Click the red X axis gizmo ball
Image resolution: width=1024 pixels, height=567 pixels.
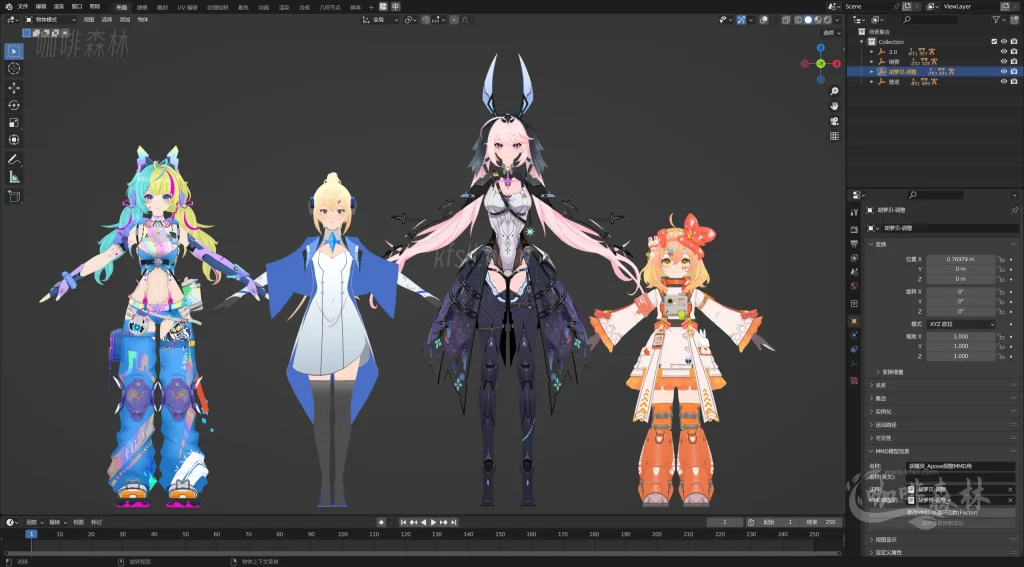pos(837,63)
